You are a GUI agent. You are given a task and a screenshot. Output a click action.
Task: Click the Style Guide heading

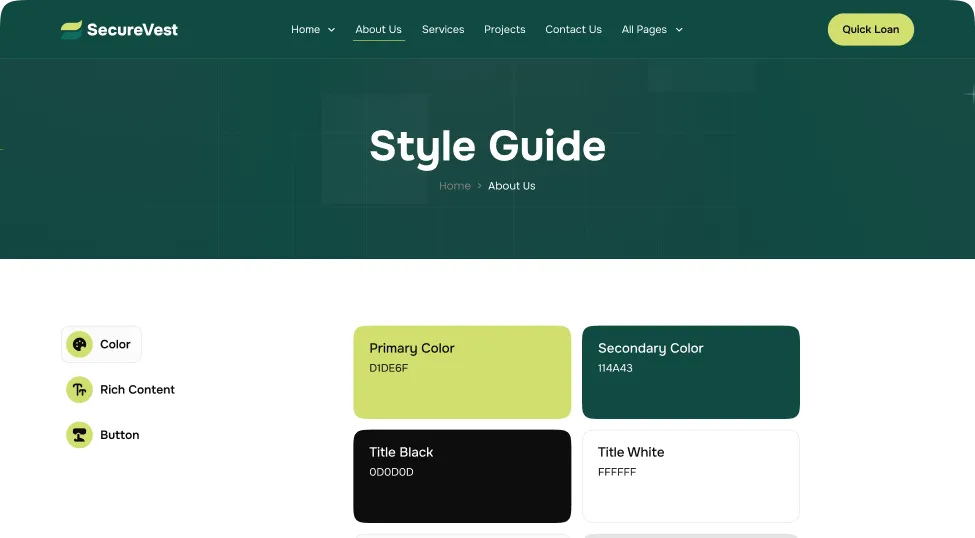click(x=488, y=147)
